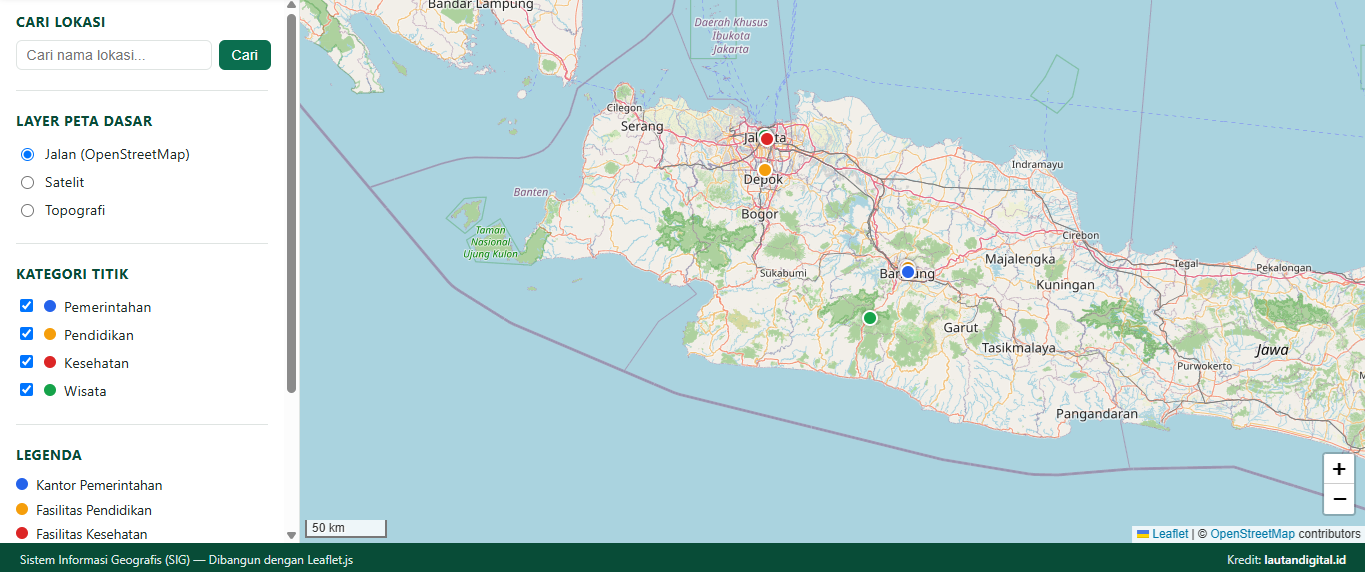Click the blue government marker at Bandung
This screenshot has height=572, width=1365.
click(908, 272)
